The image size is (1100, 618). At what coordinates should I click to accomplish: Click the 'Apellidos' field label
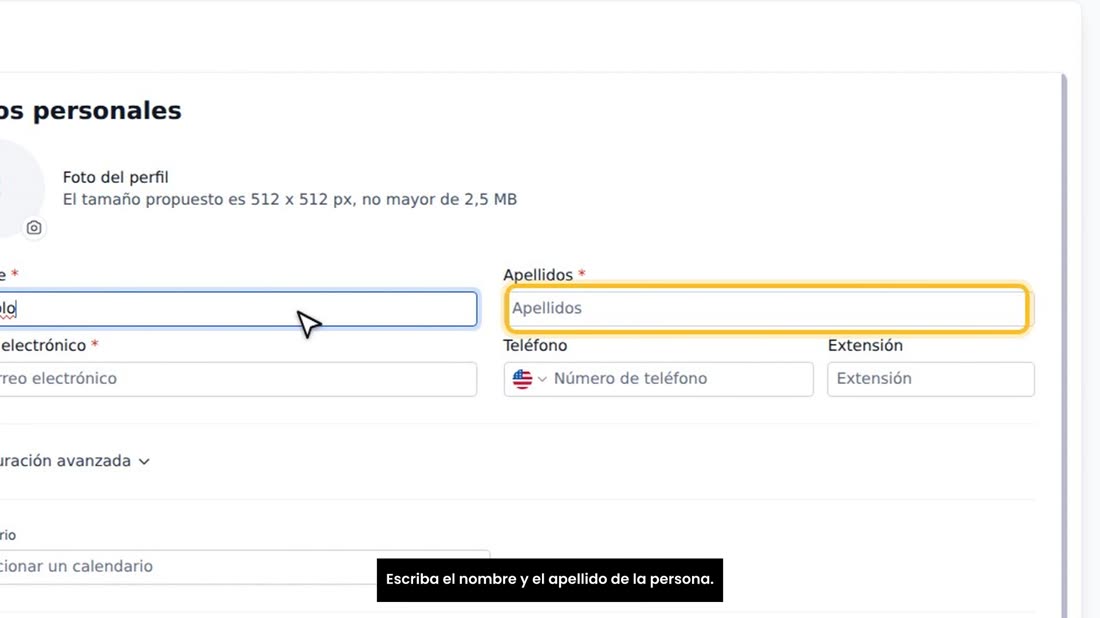538,275
